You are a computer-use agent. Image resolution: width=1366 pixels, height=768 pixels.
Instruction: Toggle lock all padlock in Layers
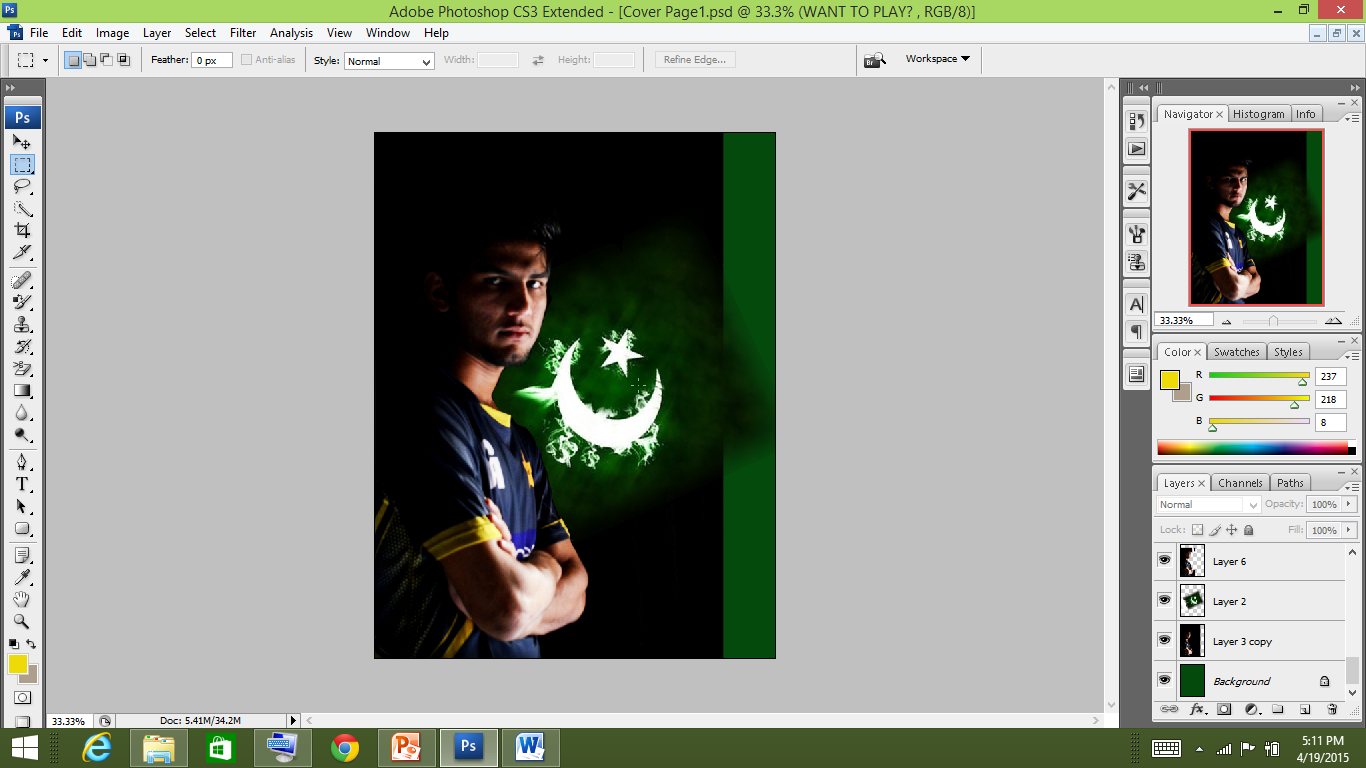click(1248, 530)
